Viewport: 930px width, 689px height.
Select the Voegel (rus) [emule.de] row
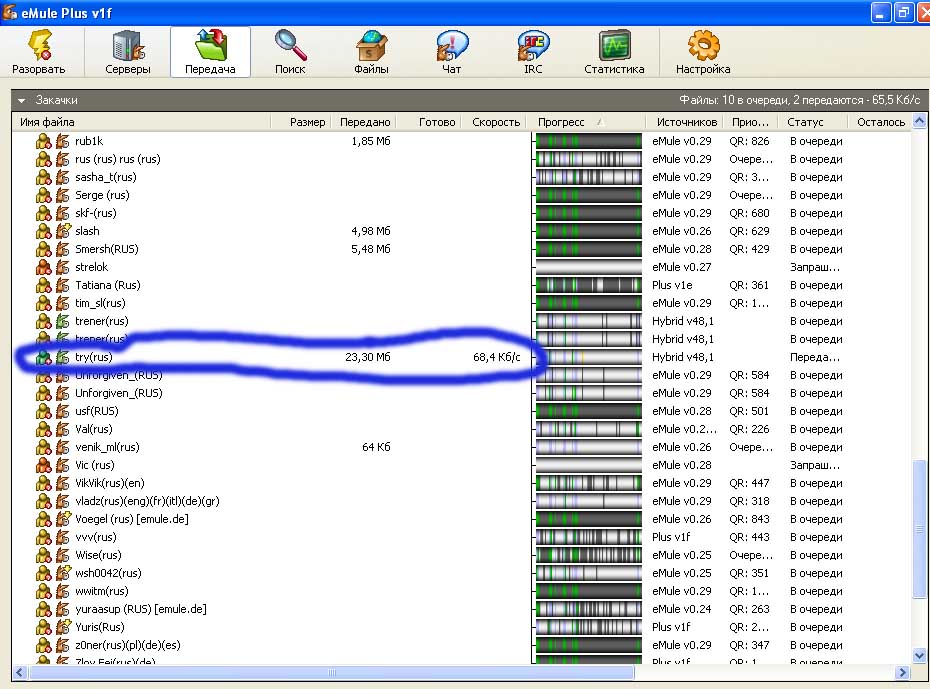click(131, 519)
